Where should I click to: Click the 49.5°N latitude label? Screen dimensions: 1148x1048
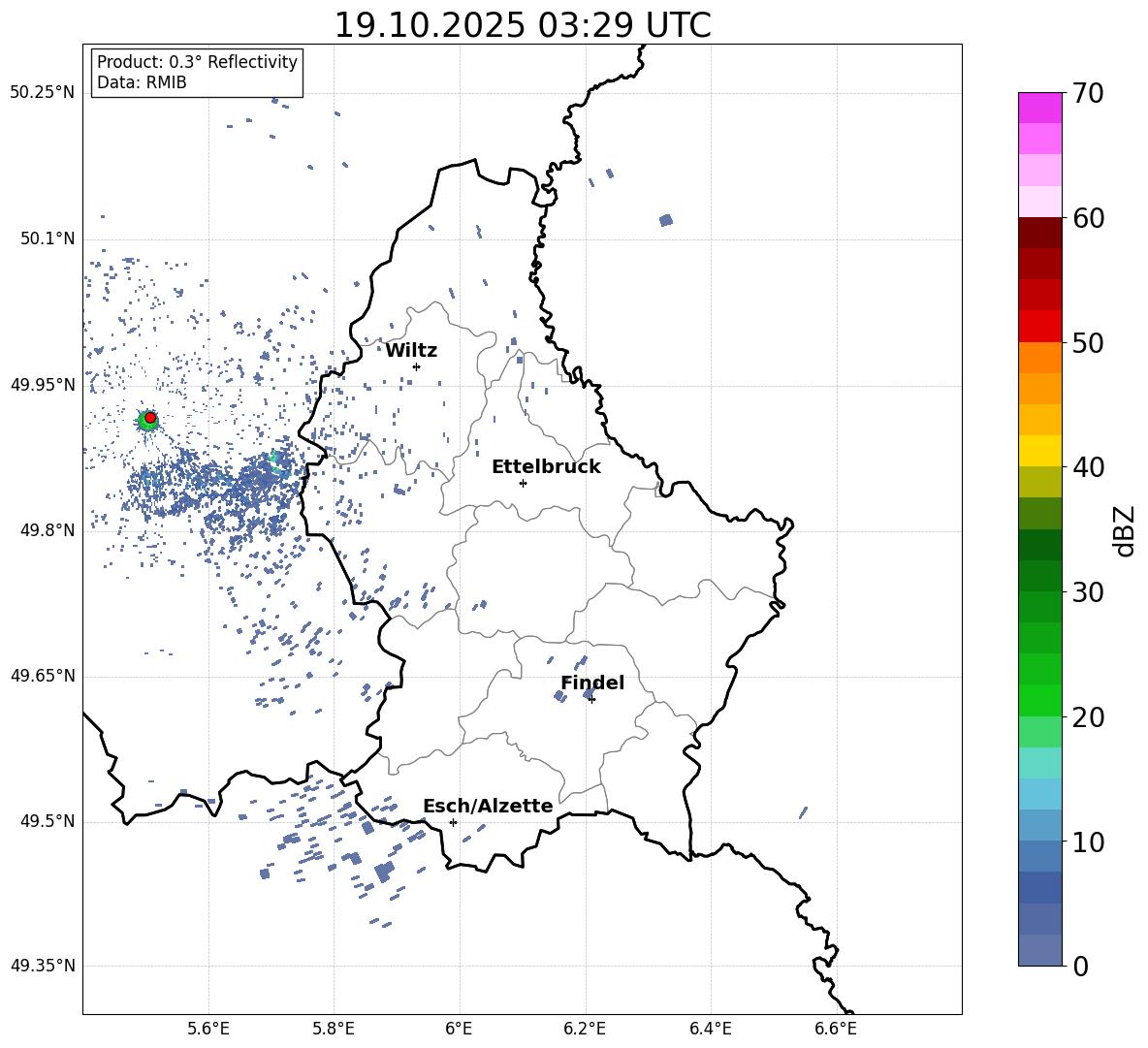pos(48,821)
